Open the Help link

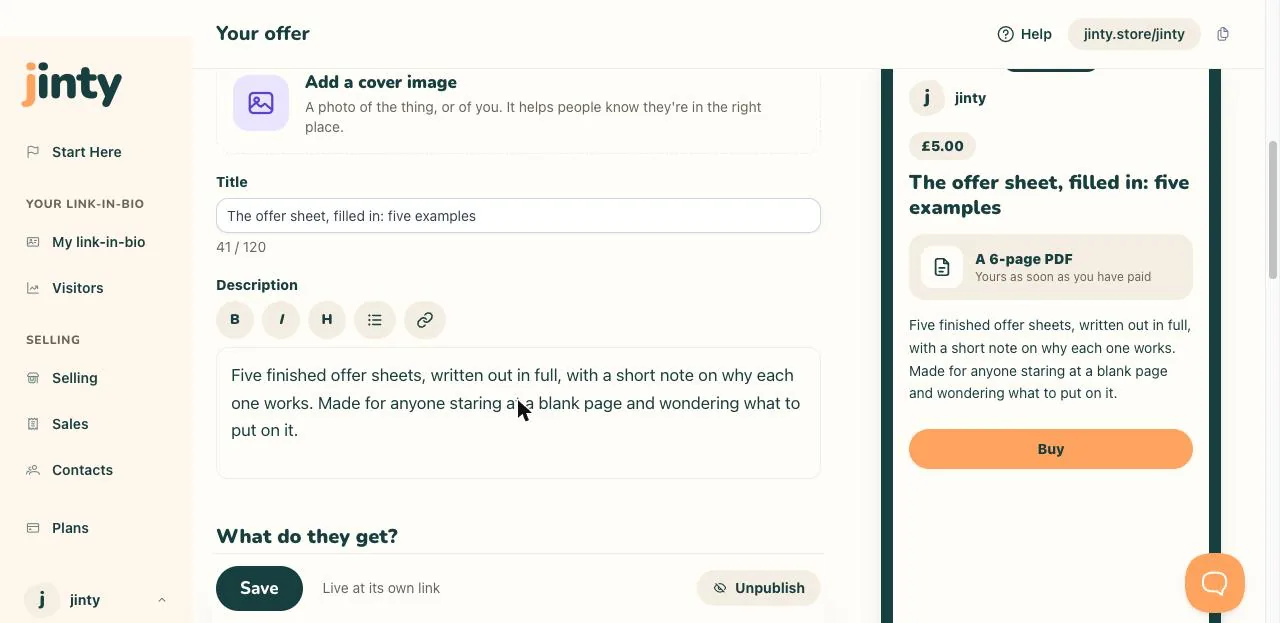point(1025,34)
